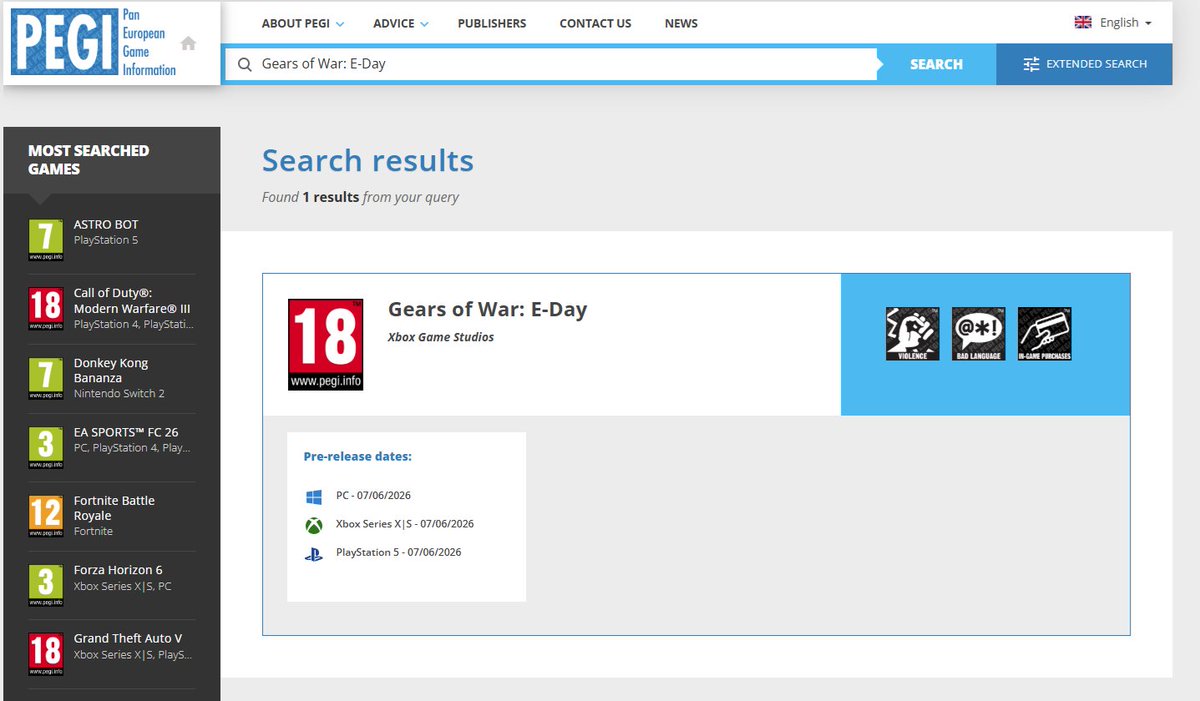Click the PEGI logo
1200x701 pixels.
[93, 43]
